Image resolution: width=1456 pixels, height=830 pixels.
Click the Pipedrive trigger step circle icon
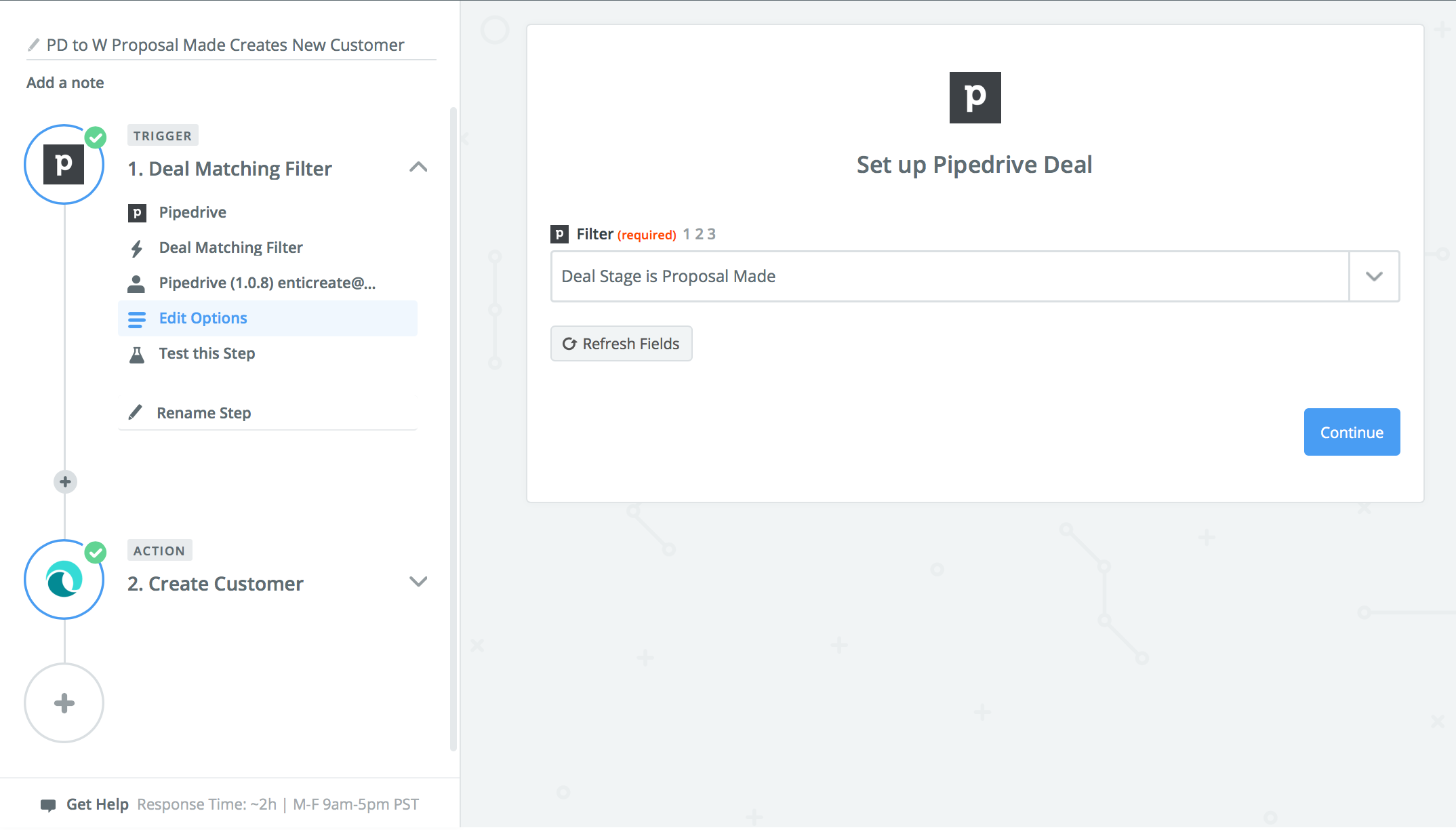(x=64, y=164)
